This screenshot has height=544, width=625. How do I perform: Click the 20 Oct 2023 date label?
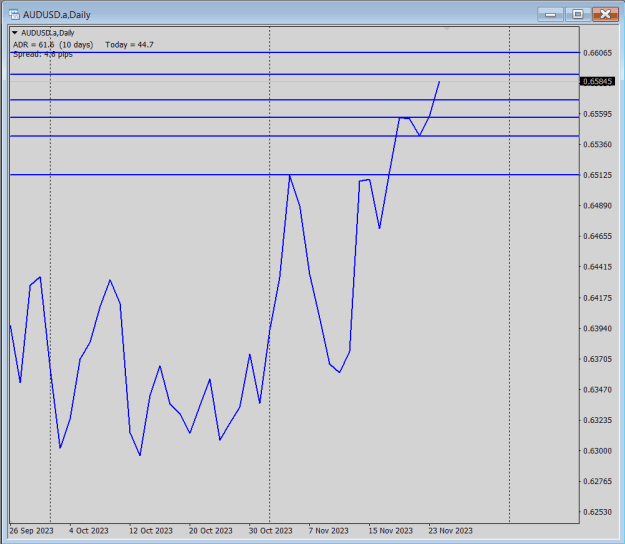tap(210, 531)
